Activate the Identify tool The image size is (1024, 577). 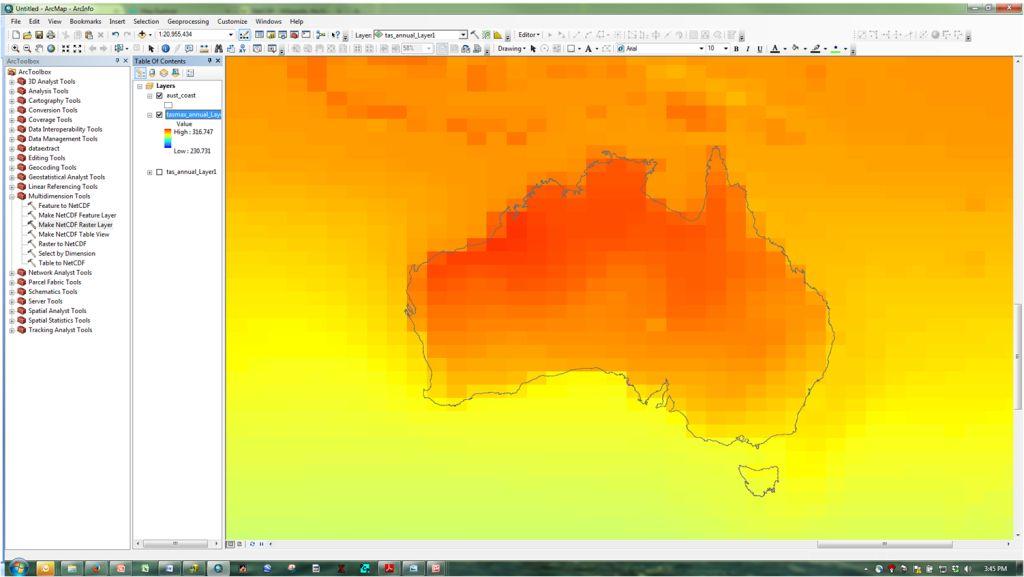pos(166,48)
